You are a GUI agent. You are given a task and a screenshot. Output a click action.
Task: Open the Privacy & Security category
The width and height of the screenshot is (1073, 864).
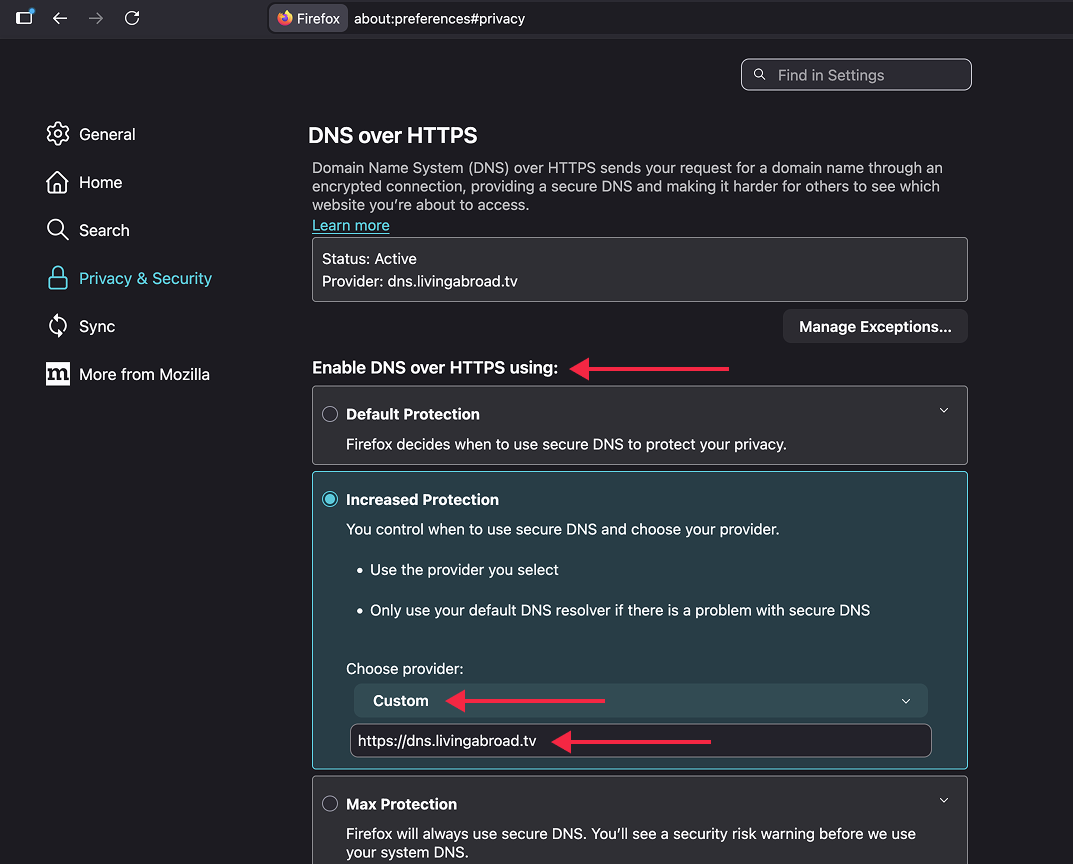pyautogui.click(x=145, y=278)
